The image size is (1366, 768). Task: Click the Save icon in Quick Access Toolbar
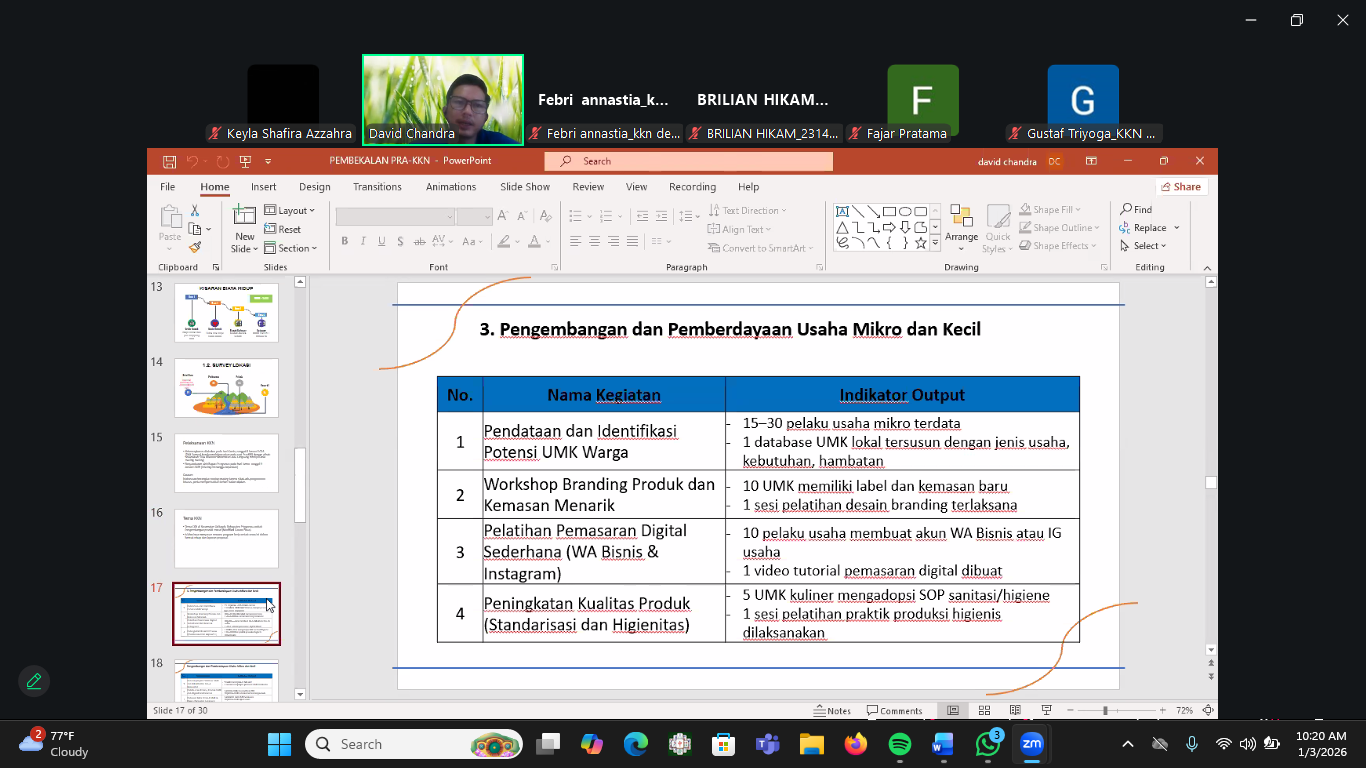(169, 161)
